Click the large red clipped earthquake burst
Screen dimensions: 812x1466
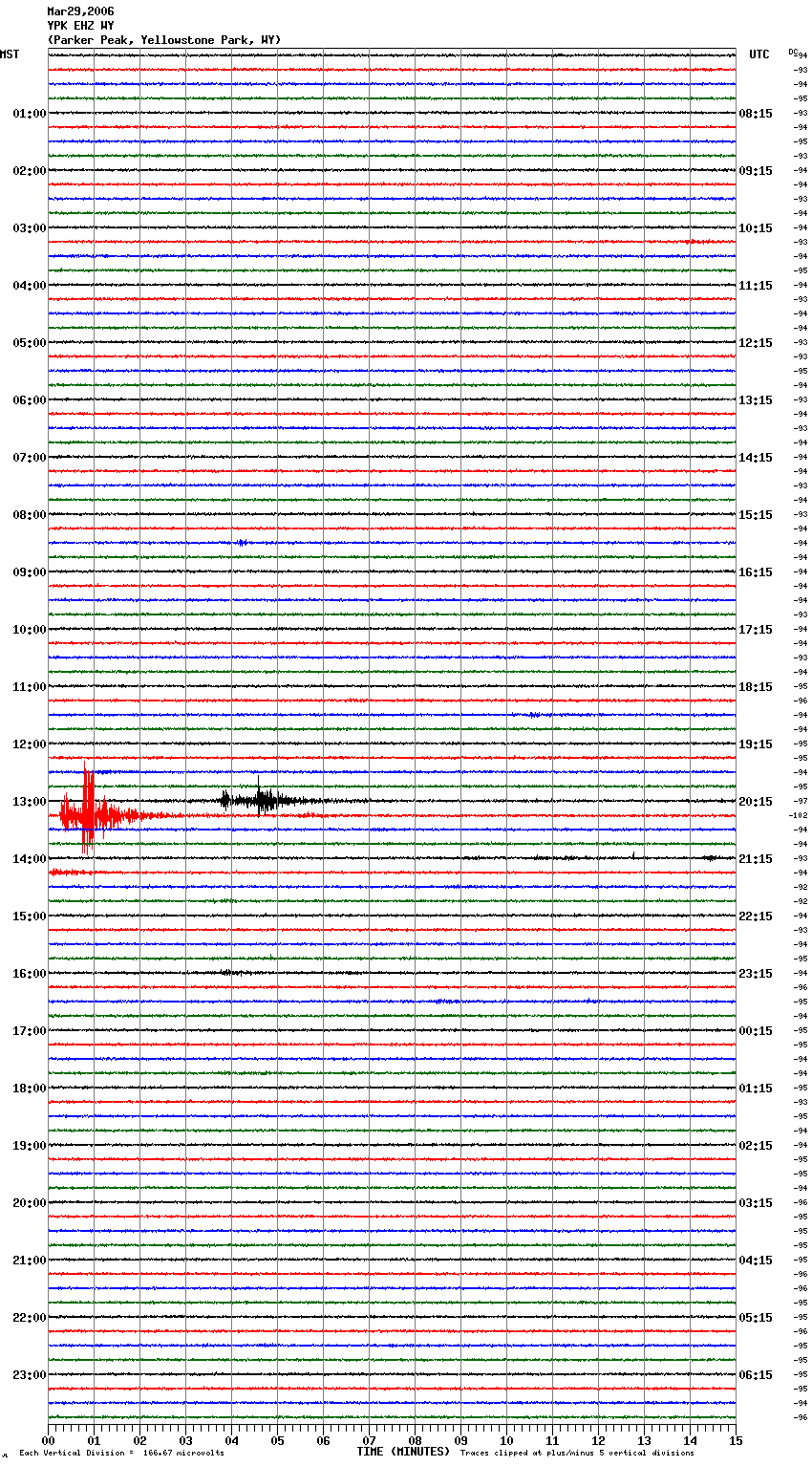(88, 810)
